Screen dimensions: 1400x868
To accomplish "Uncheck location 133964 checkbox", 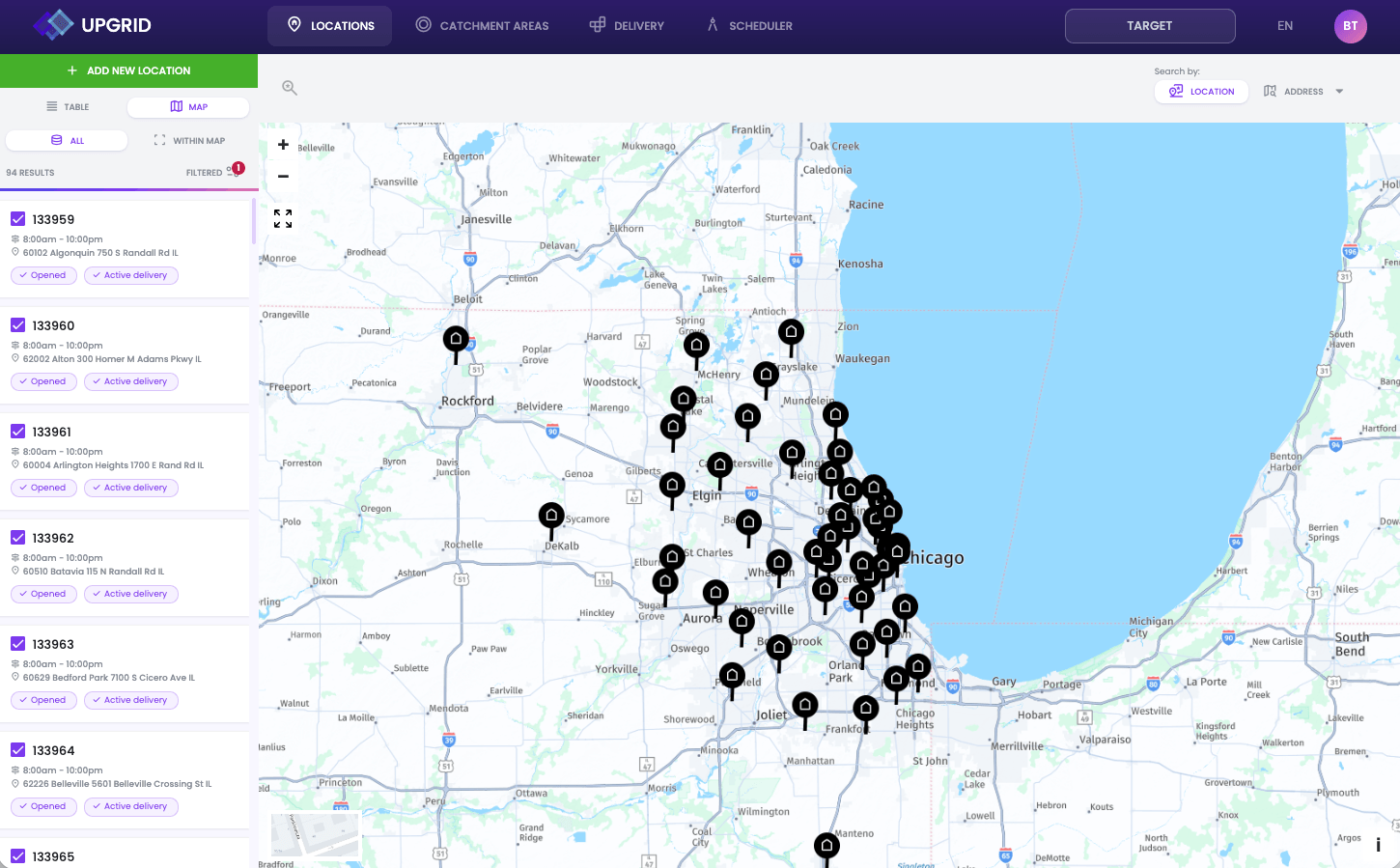I will pos(18,750).
